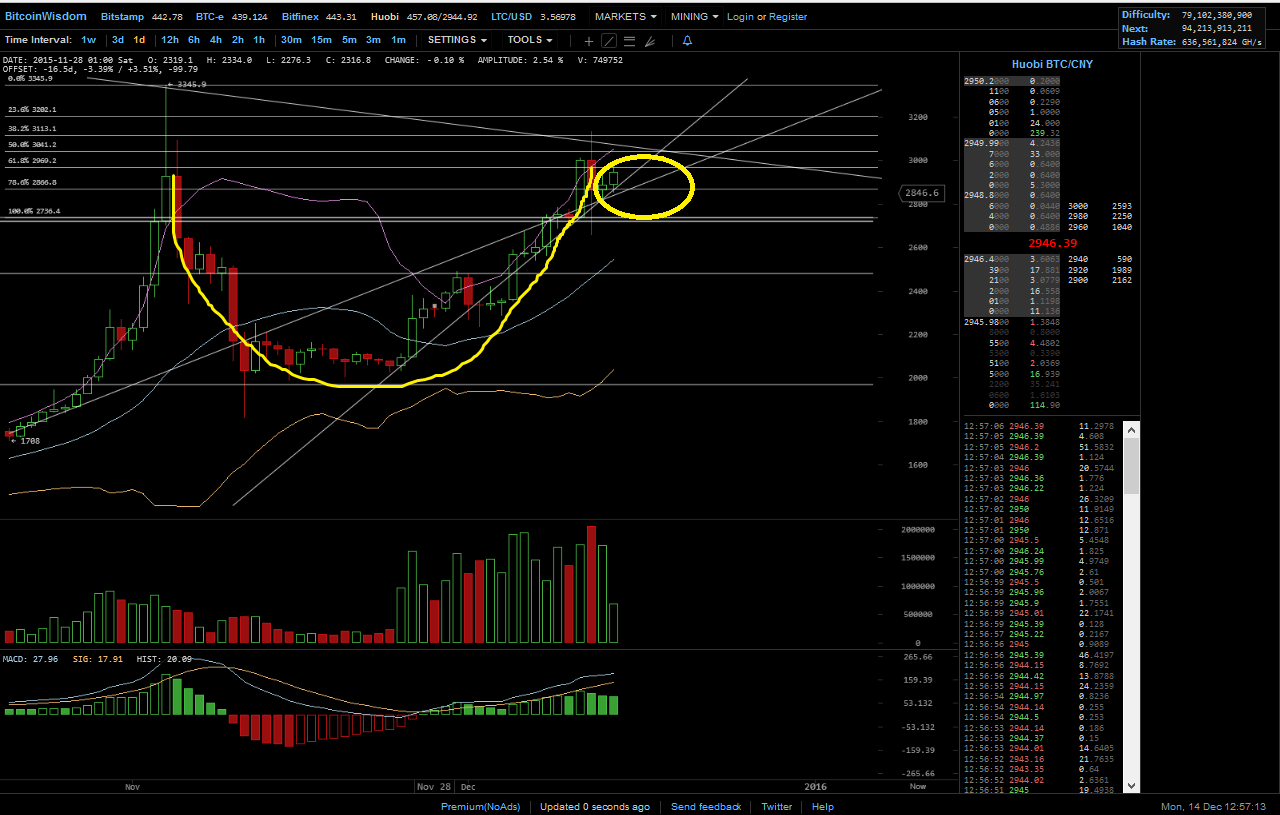The height and width of the screenshot is (815, 1280).
Task: Open the MINING dropdown menu
Action: click(x=696, y=17)
